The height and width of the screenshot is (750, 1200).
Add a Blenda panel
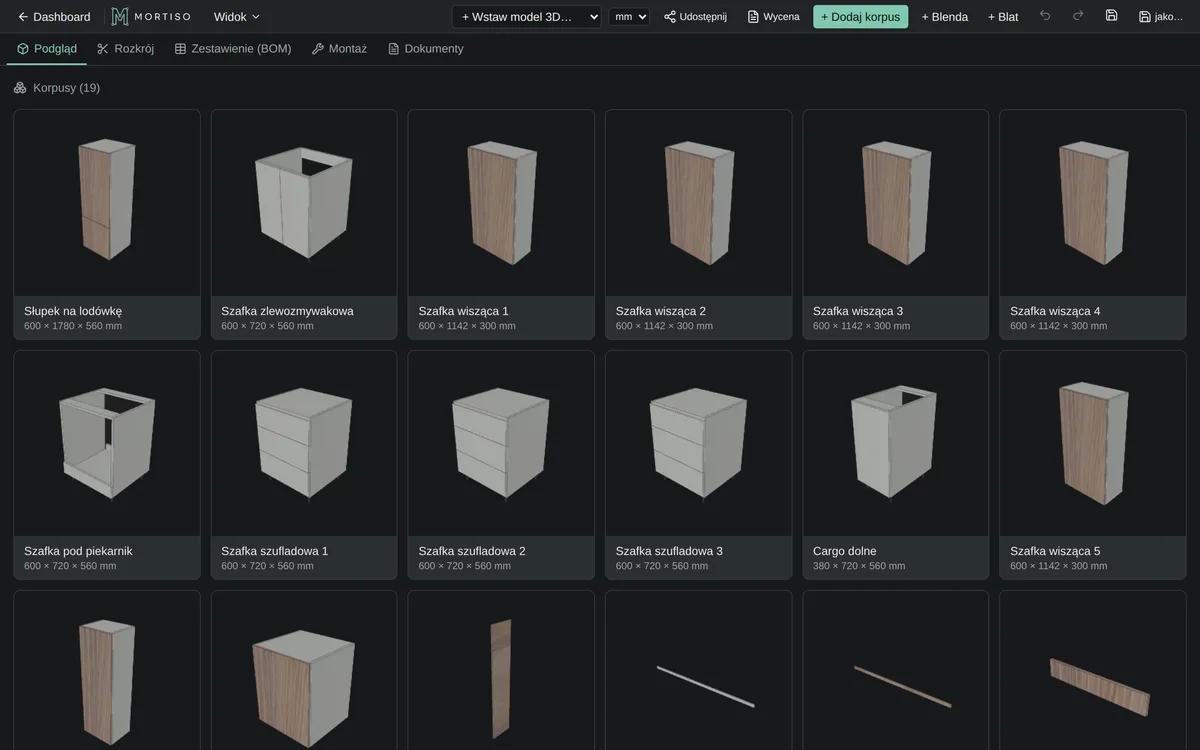[x=944, y=17]
